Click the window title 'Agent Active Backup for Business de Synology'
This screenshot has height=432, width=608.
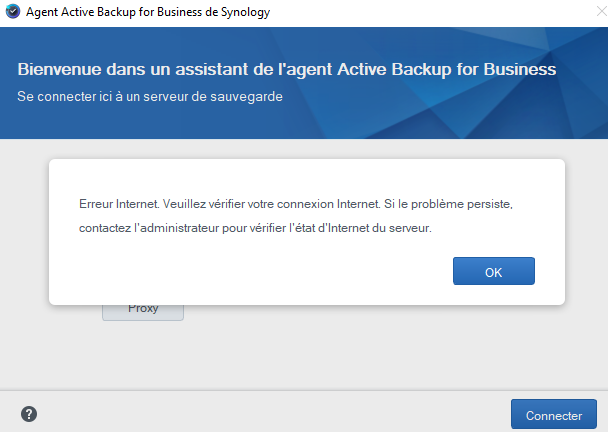(x=147, y=13)
